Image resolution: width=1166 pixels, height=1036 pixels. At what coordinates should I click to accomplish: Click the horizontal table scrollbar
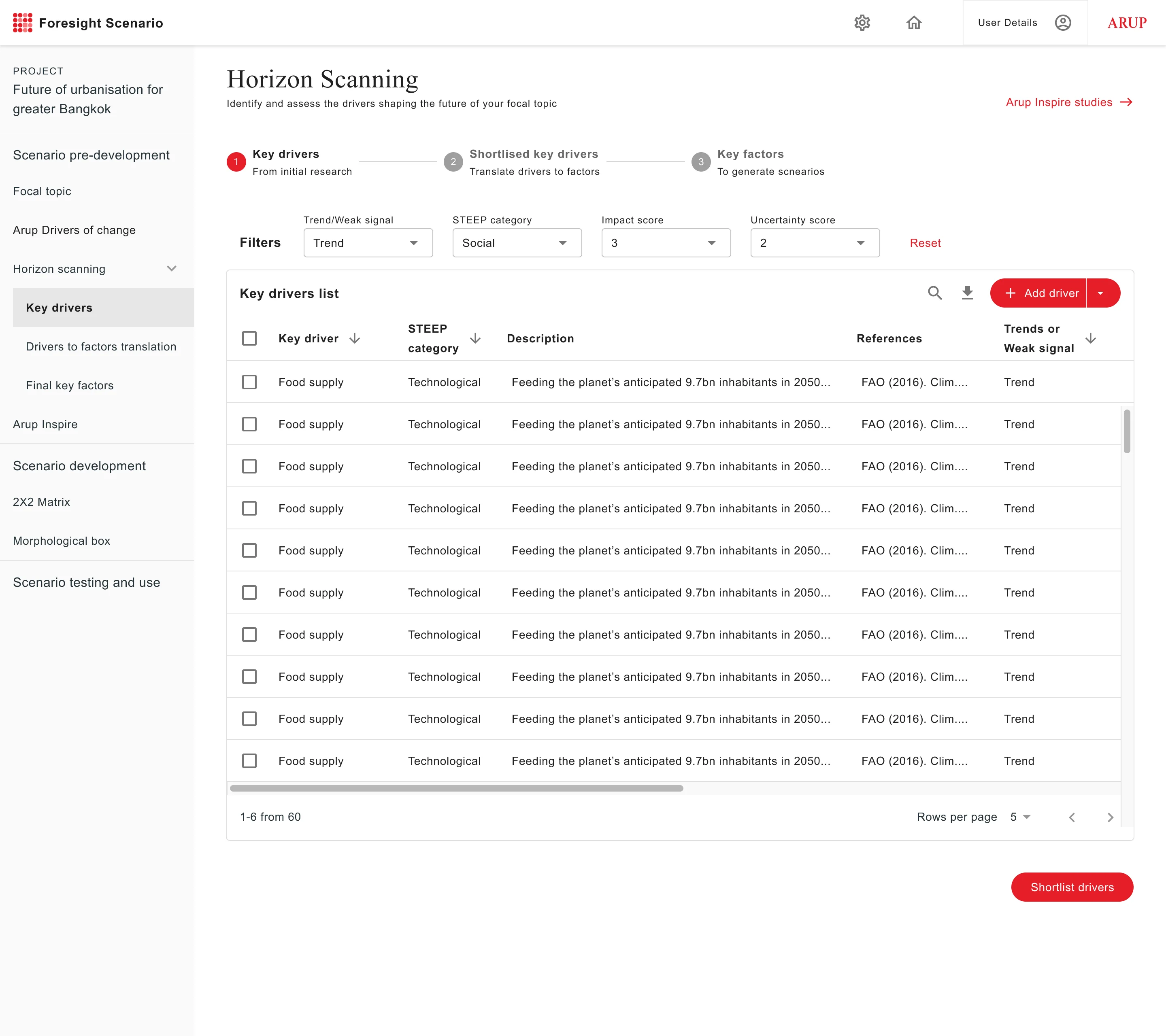(x=456, y=788)
